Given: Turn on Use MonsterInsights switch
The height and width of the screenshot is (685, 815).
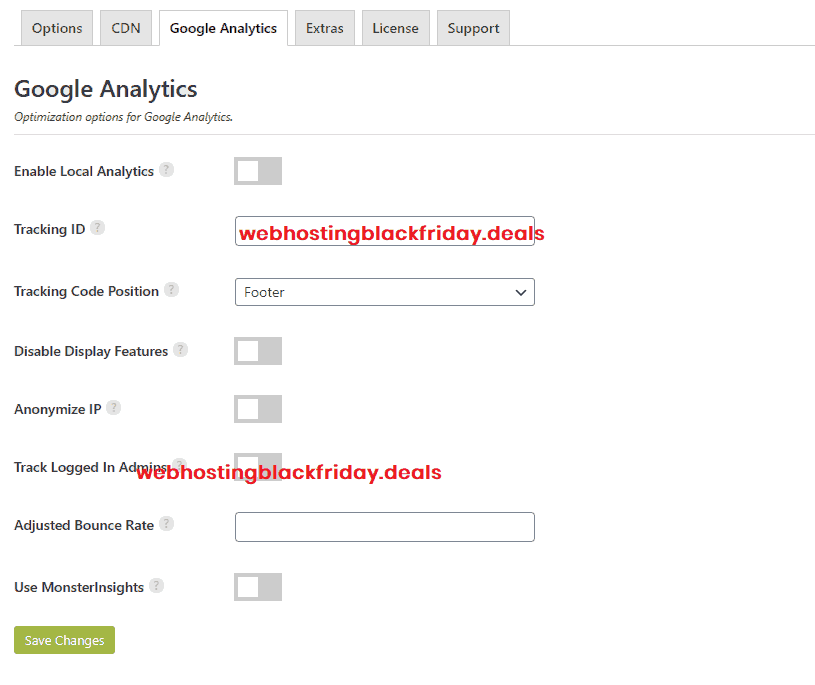Looking at the screenshot, I should [x=258, y=587].
